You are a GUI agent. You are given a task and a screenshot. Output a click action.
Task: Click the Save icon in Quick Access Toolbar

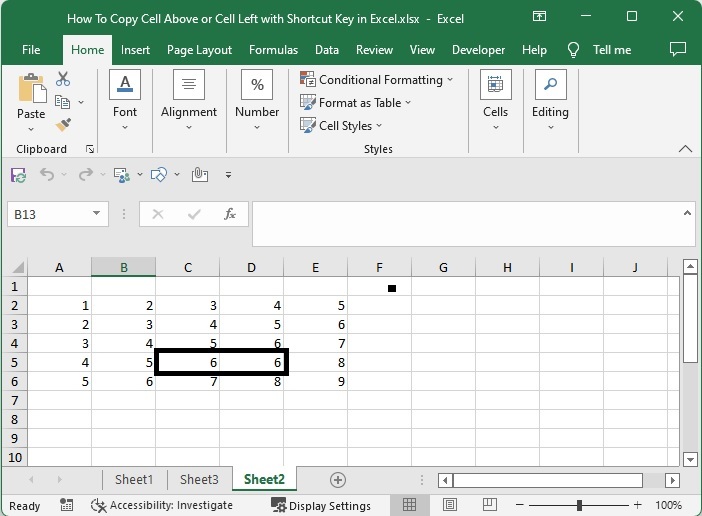18,175
